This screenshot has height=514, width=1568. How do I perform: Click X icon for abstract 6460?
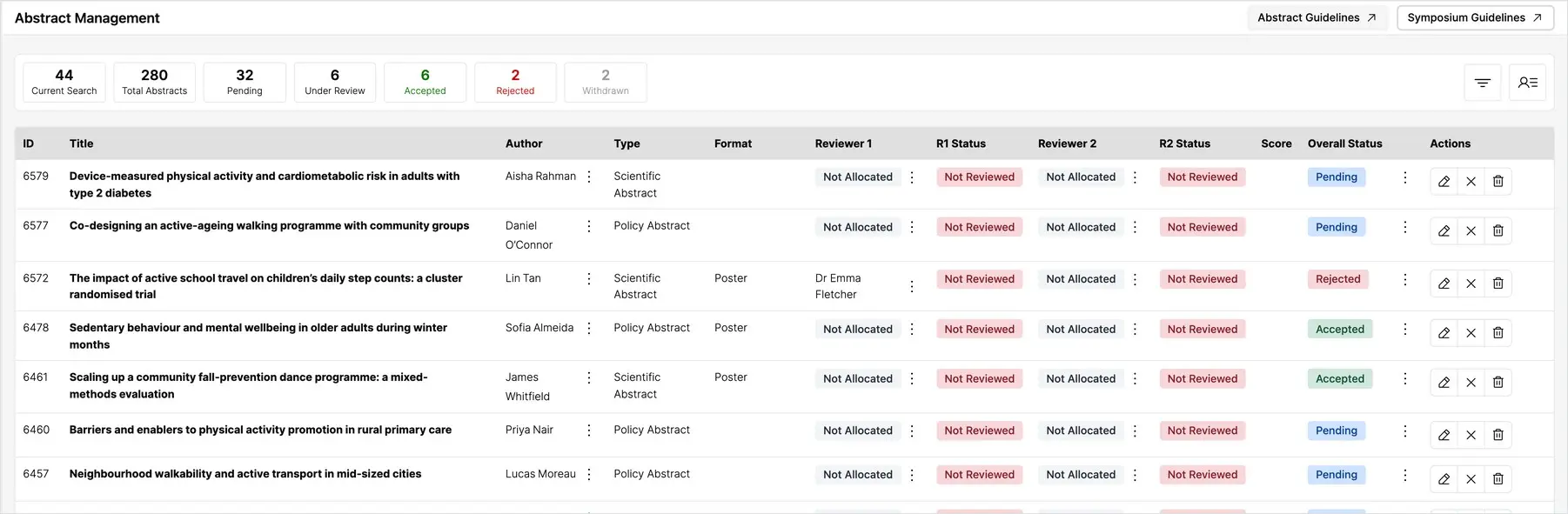1471,434
